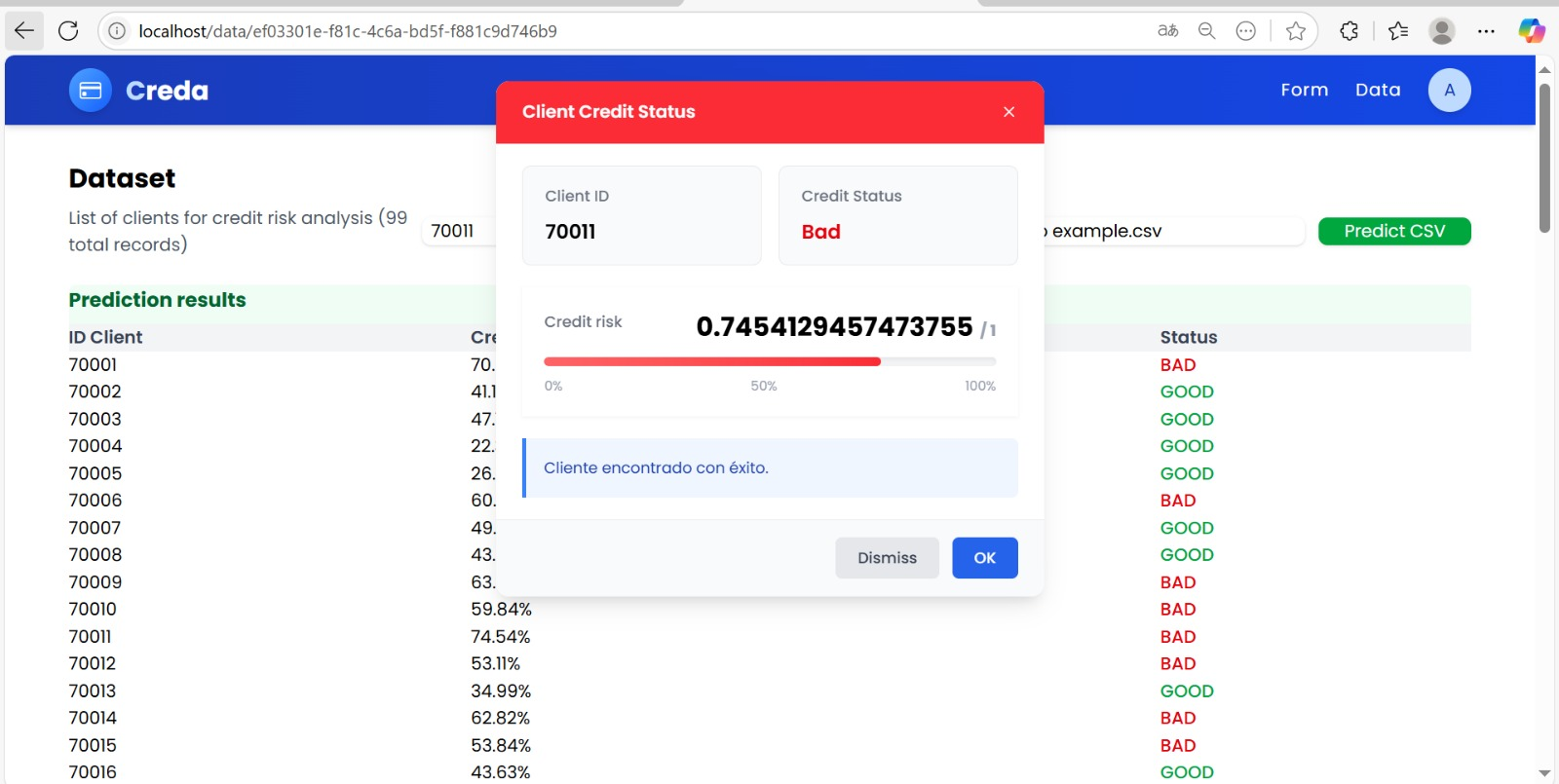1559x784 pixels.
Task: Open the chat bubble icon in address bar
Action: 1245,31
